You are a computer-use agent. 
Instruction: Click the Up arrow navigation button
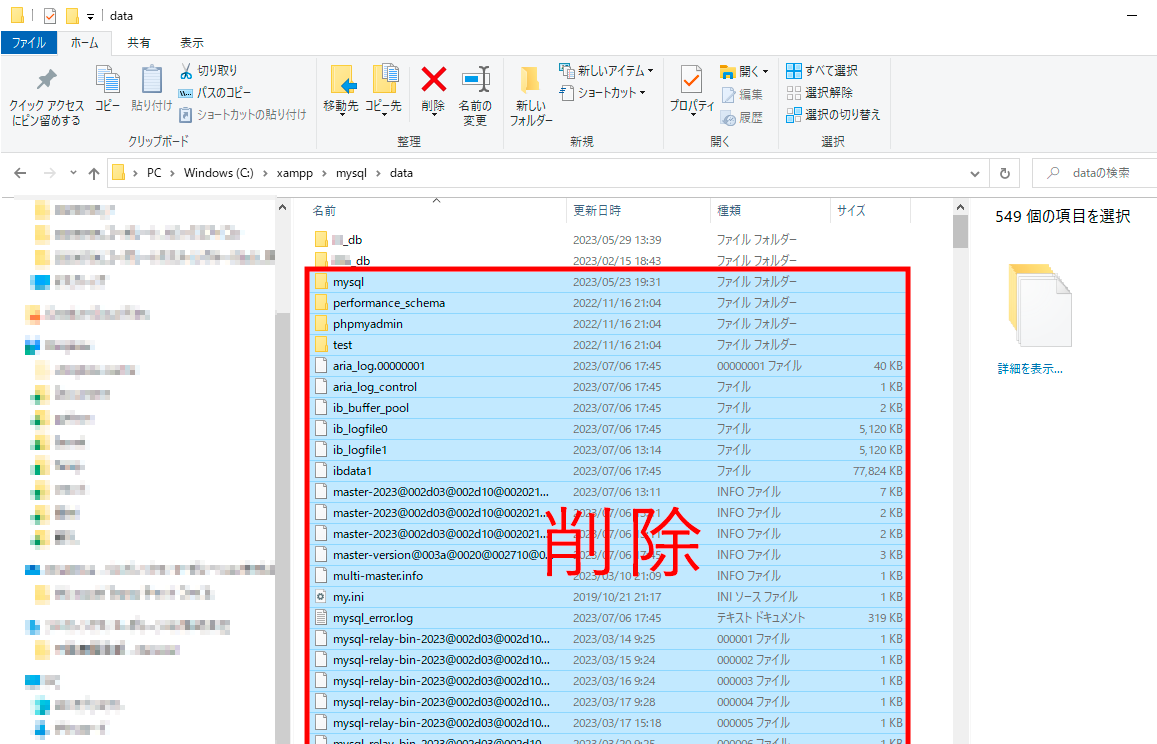[94, 173]
